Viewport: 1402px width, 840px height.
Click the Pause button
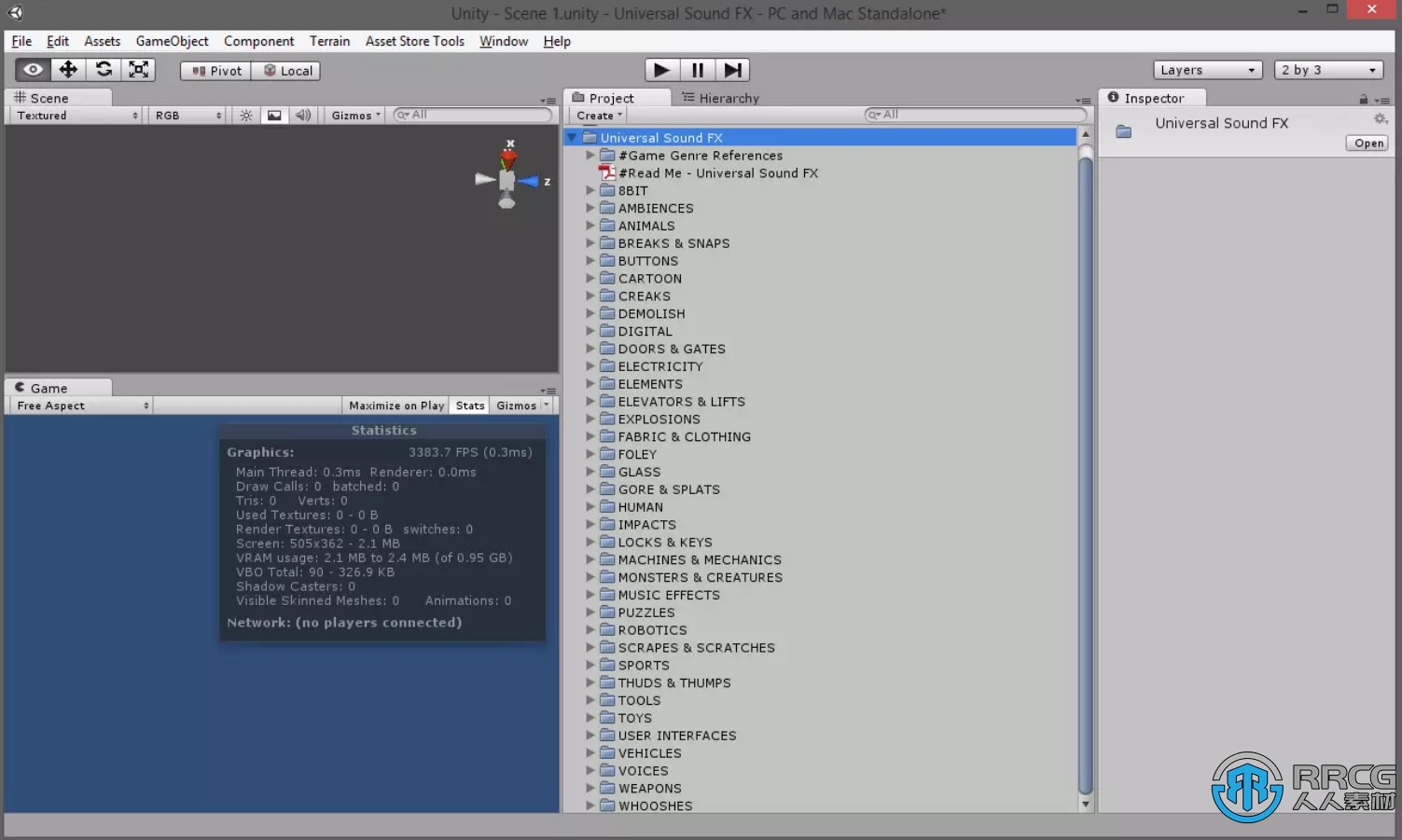click(x=697, y=70)
